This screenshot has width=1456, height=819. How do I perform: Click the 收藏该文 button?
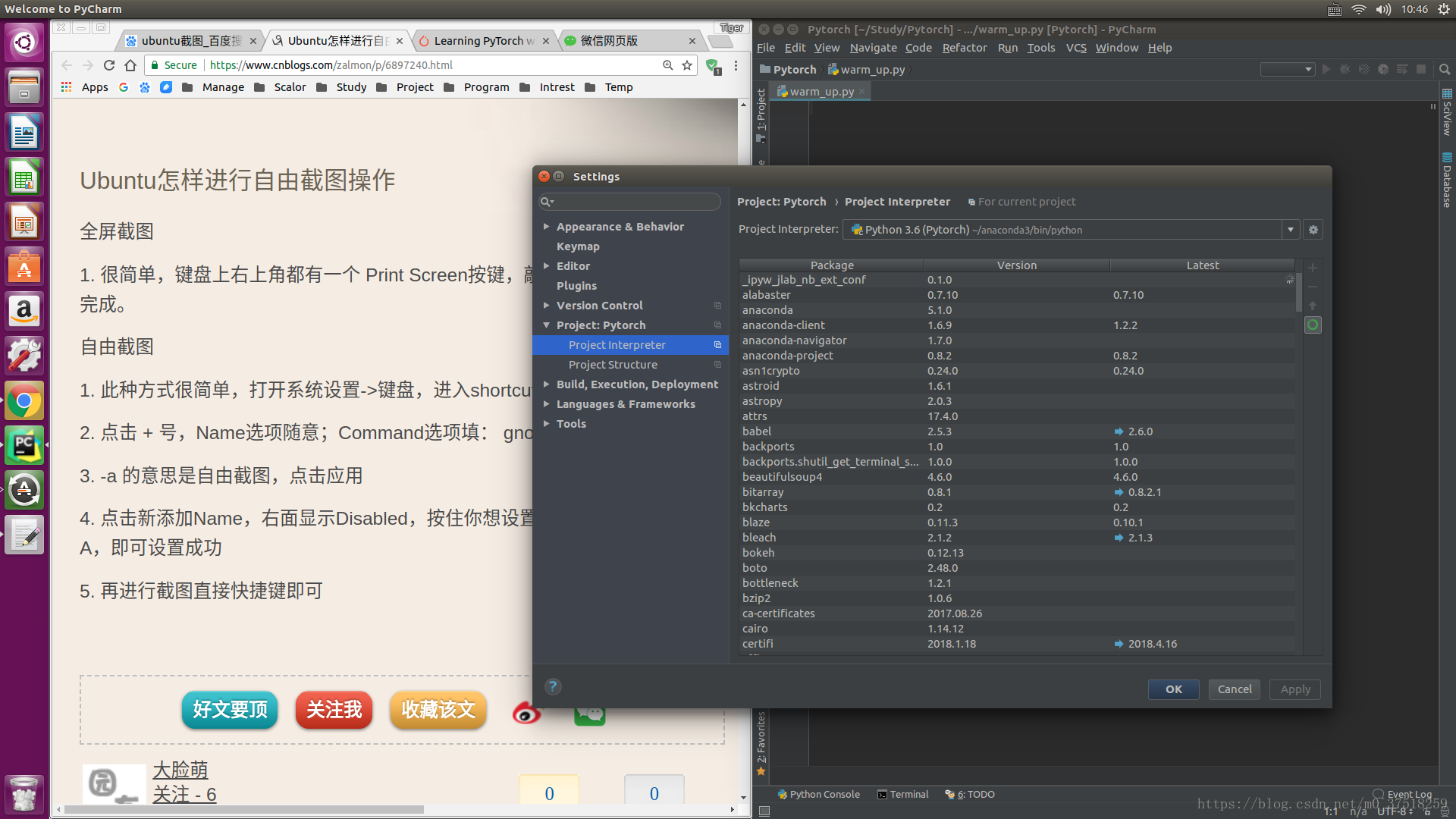[x=438, y=710]
